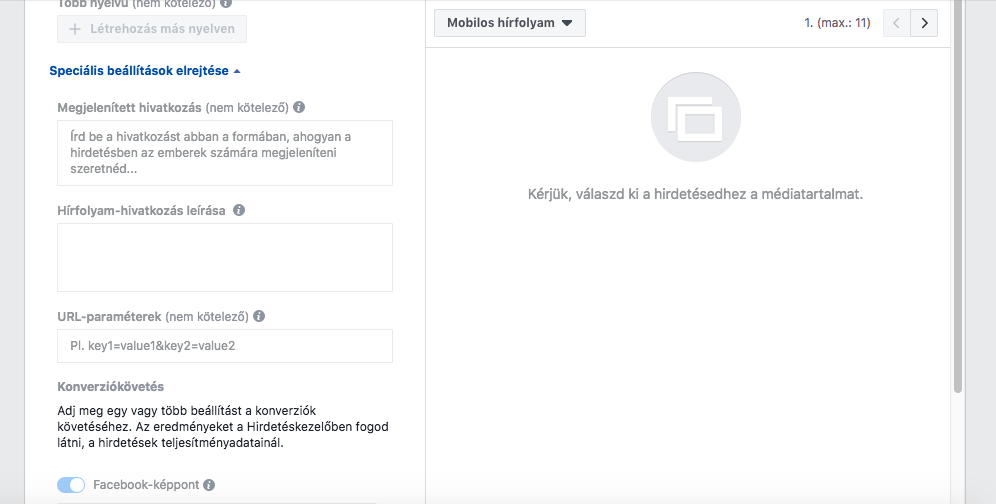Viewport: 996px width, 504px height.
Task: Go to previous preview with left arrow
Action: click(896, 24)
